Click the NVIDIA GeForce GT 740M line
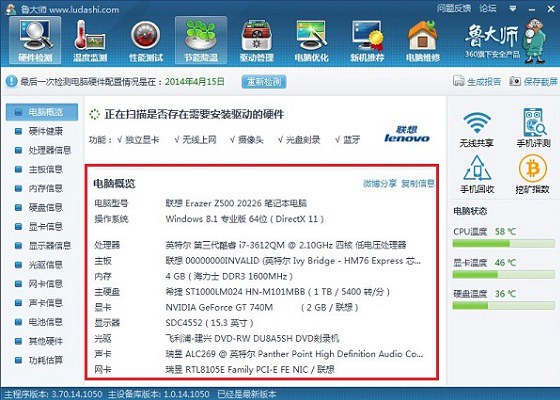The width and height of the screenshot is (560, 400). pos(262,308)
